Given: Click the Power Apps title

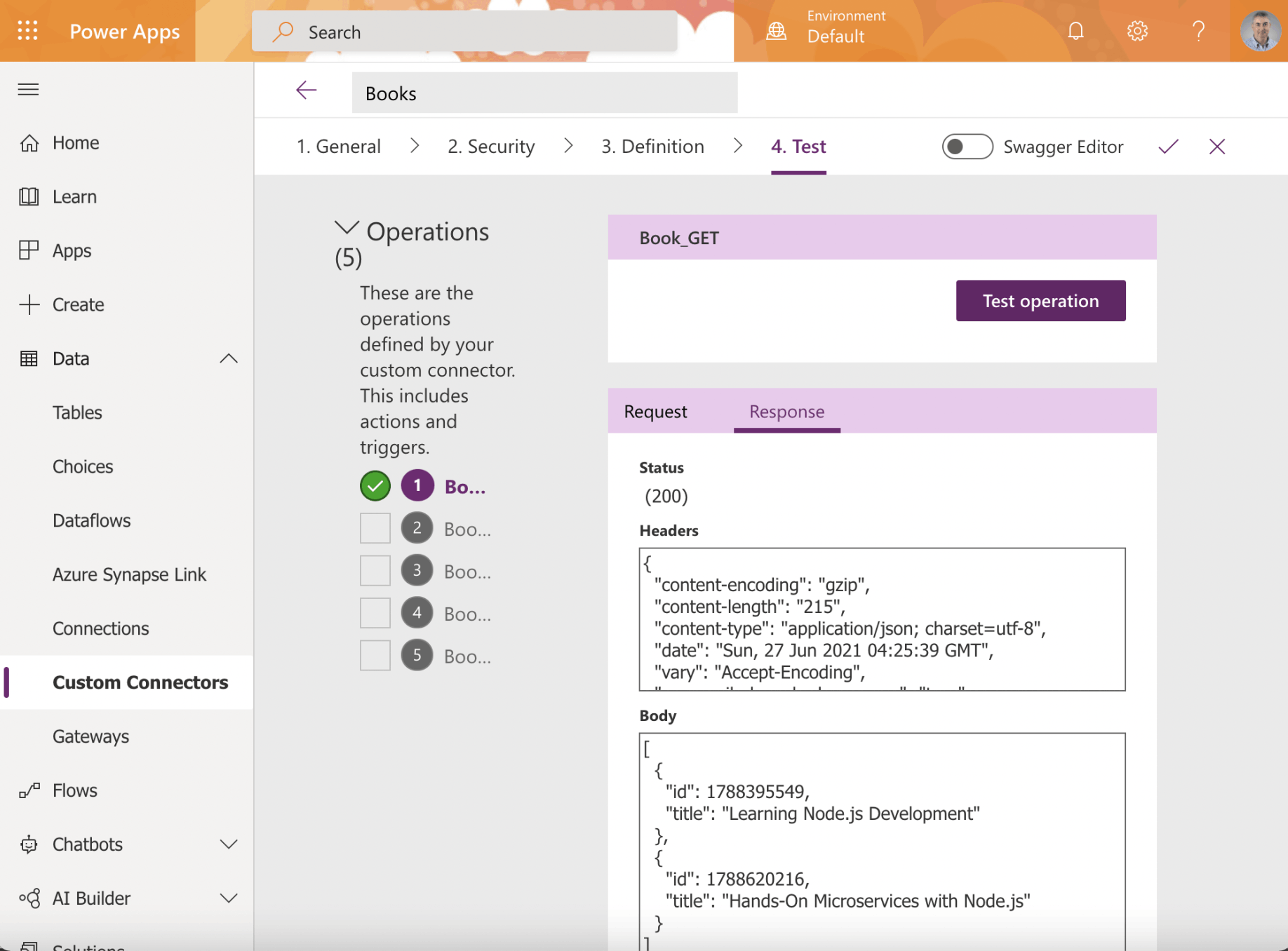Looking at the screenshot, I should click(x=125, y=32).
